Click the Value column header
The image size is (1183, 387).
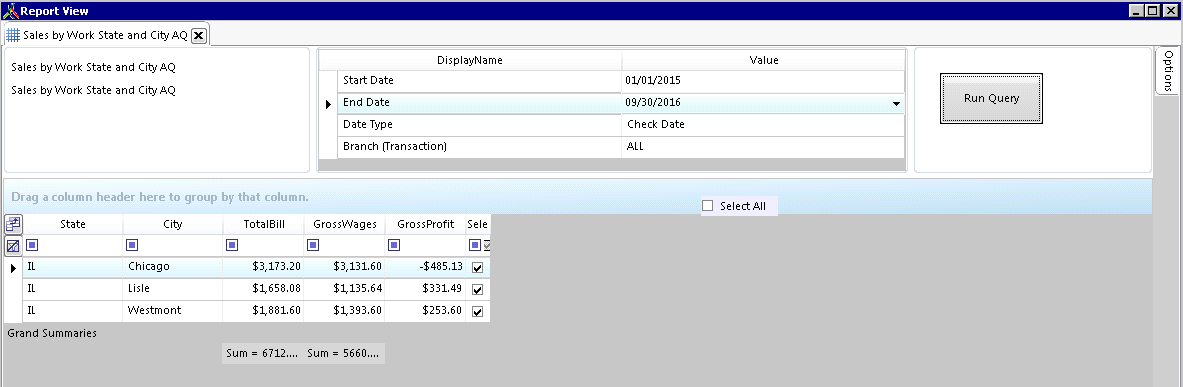(x=764, y=60)
